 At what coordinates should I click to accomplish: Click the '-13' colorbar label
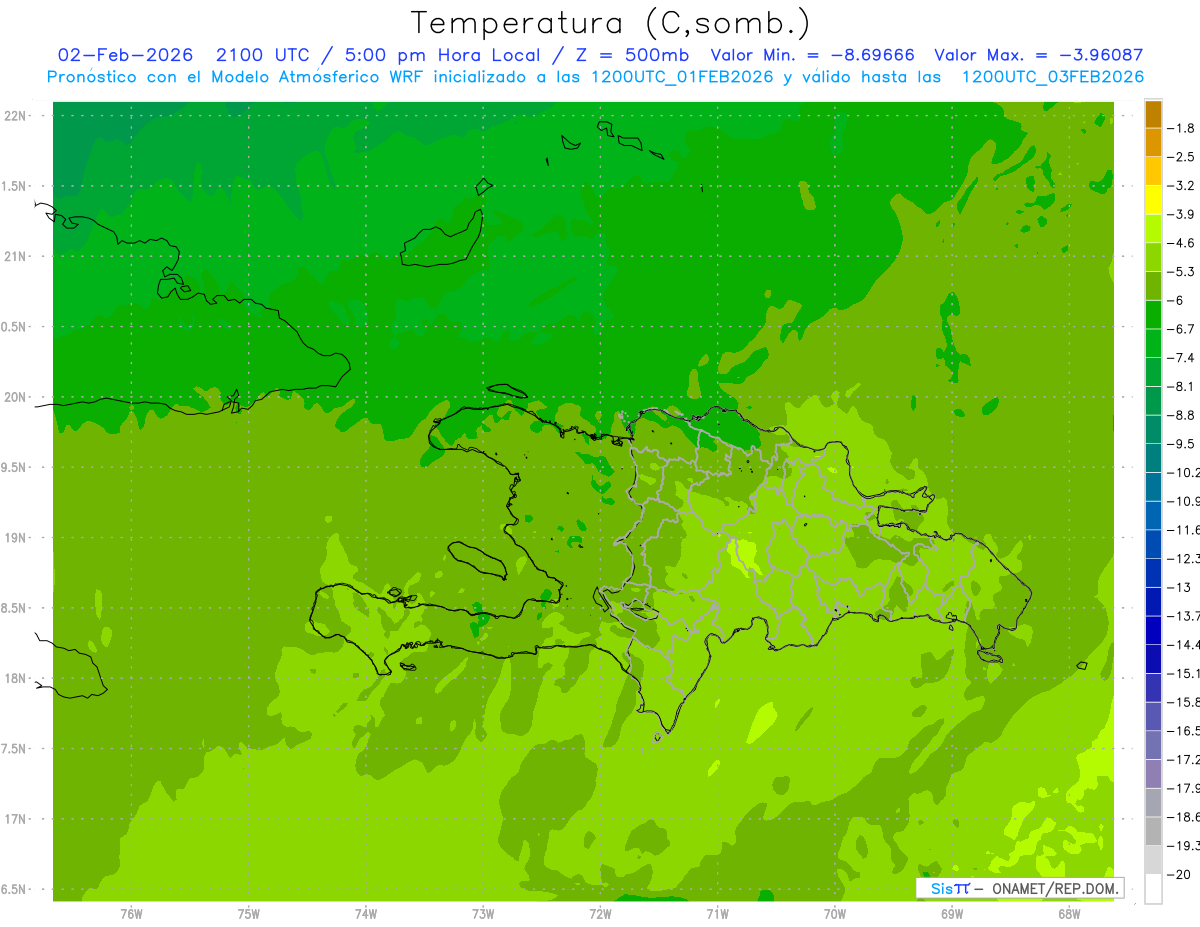coord(1178,587)
